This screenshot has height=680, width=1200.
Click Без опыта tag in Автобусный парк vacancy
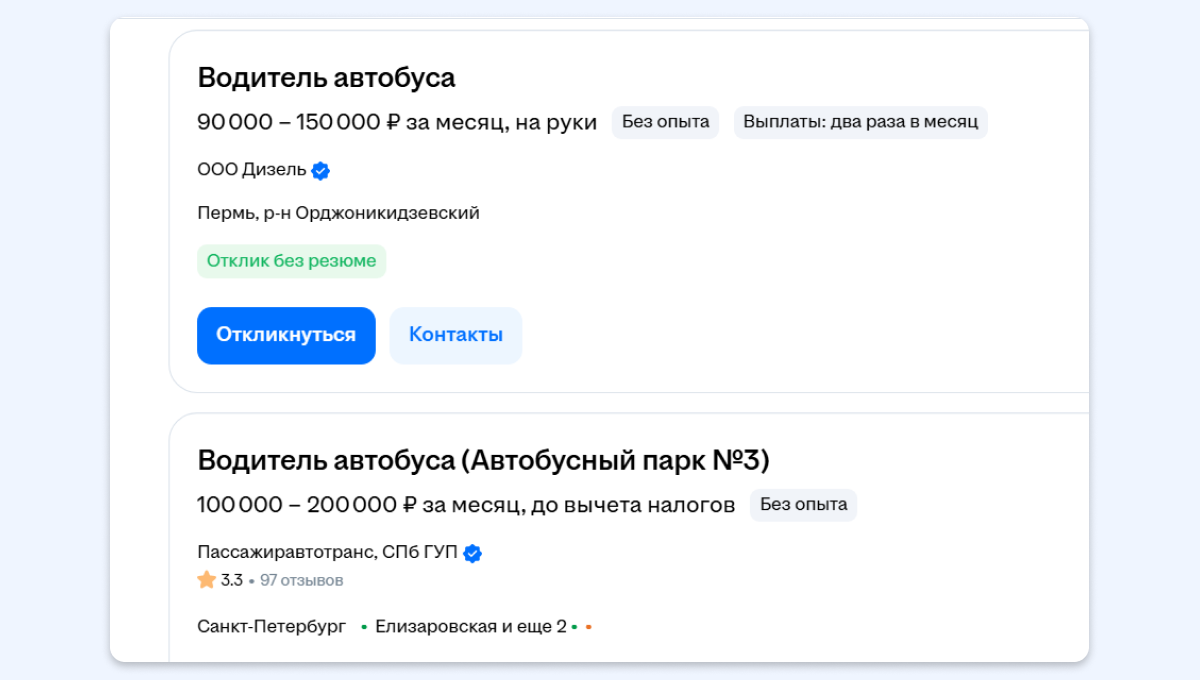tap(803, 505)
